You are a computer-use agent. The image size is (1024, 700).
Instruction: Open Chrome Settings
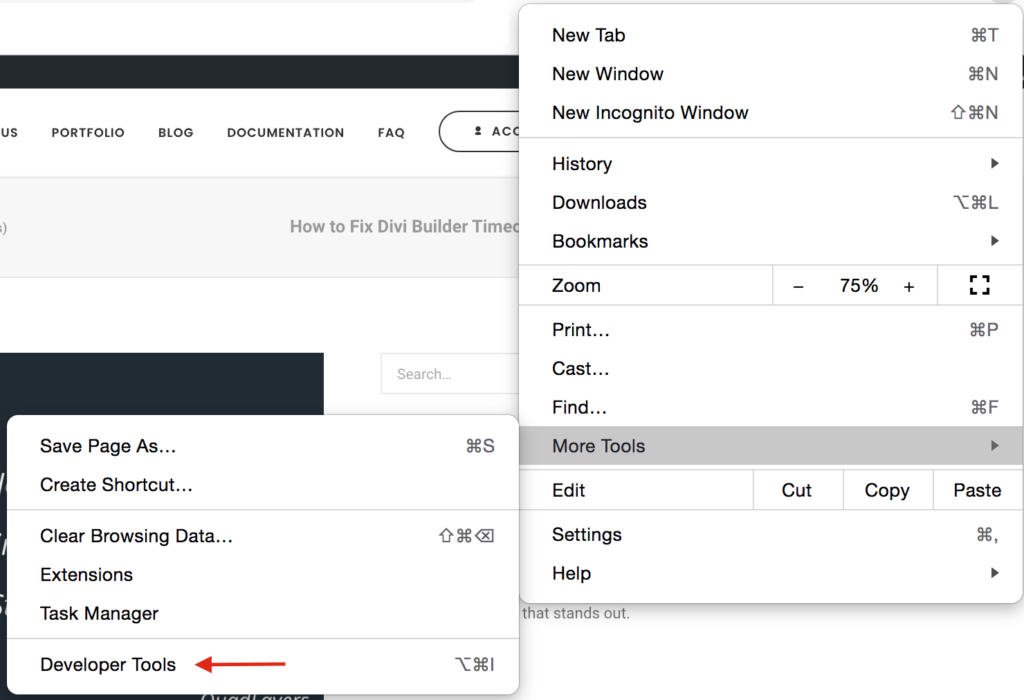point(771,535)
